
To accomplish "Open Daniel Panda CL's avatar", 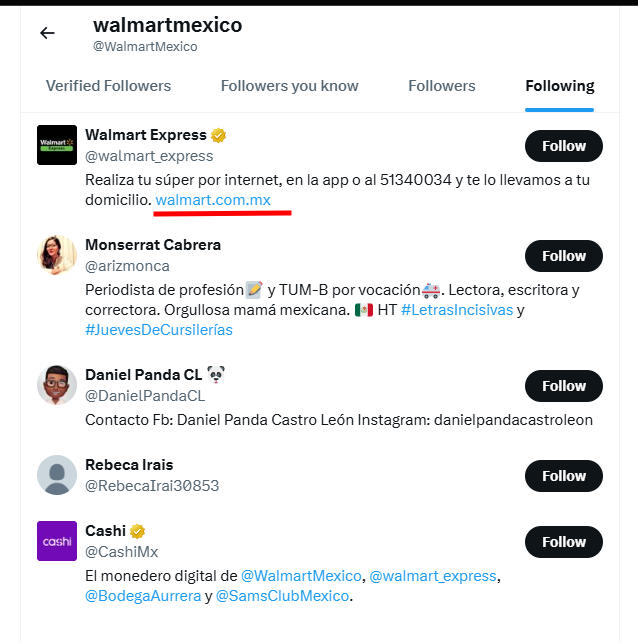I will [x=57, y=385].
